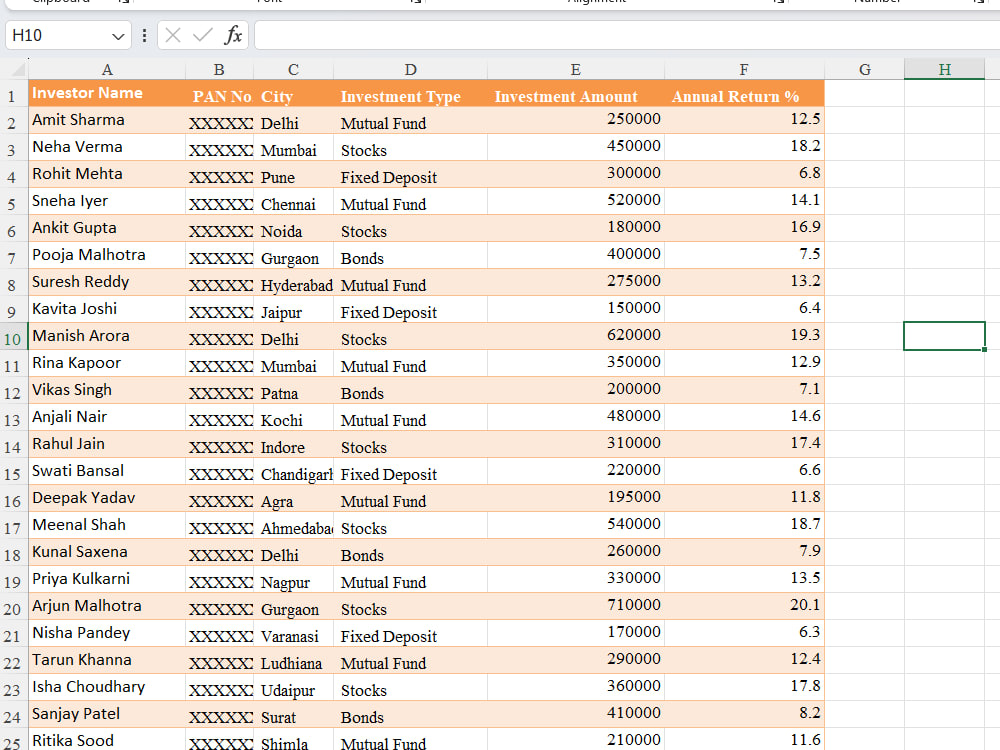Viewport: 1000px width, 750px height.
Task: Select column H header
Action: click(945, 70)
